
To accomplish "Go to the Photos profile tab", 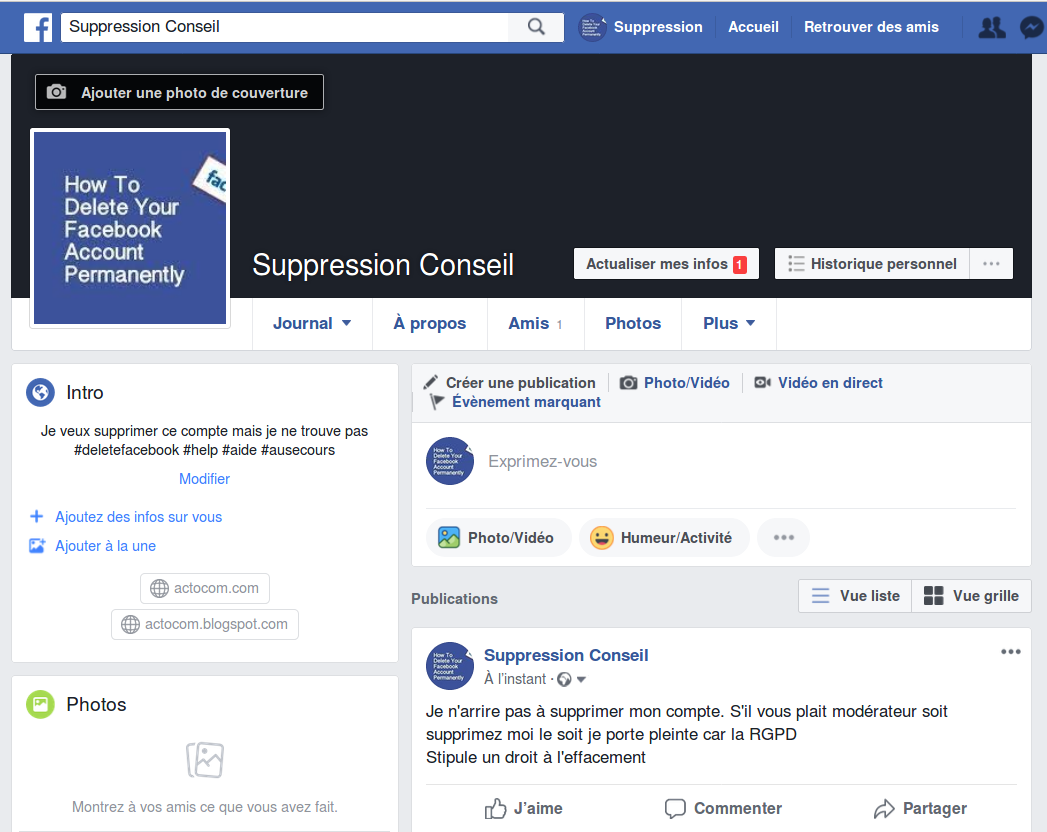I will (633, 324).
